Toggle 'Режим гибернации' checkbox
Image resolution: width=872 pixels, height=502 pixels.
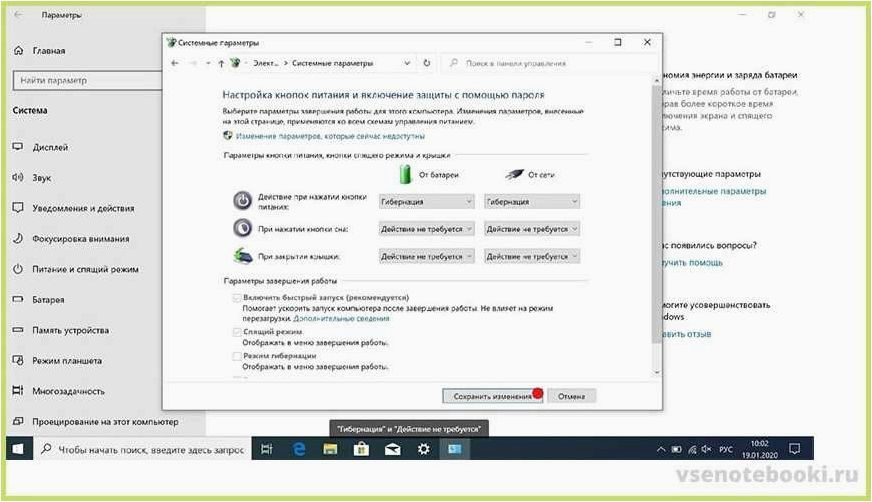[237, 356]
